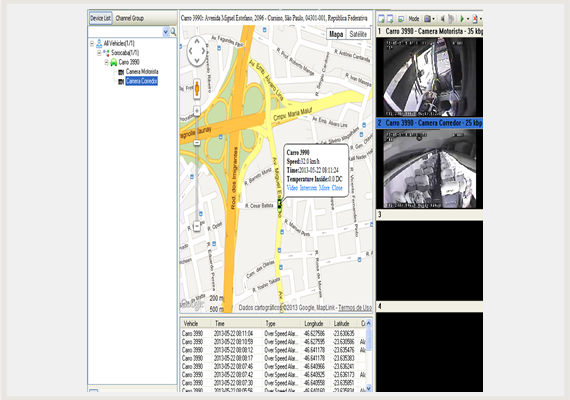
Task: Open the Channel Group tab
Action: (130, 18)
